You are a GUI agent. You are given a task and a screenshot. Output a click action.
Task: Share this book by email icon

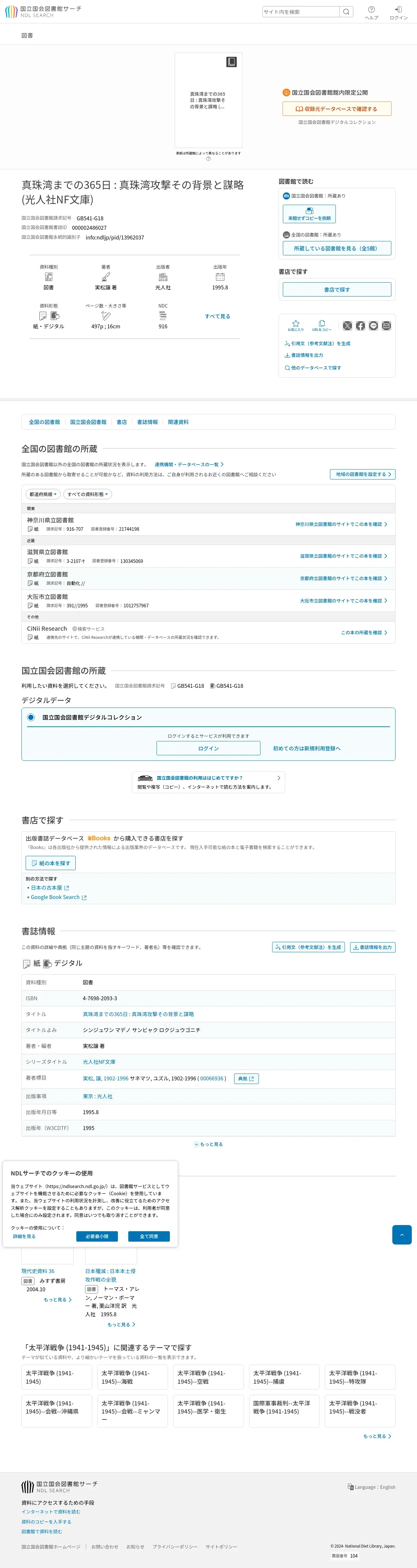tap(386, 326)
